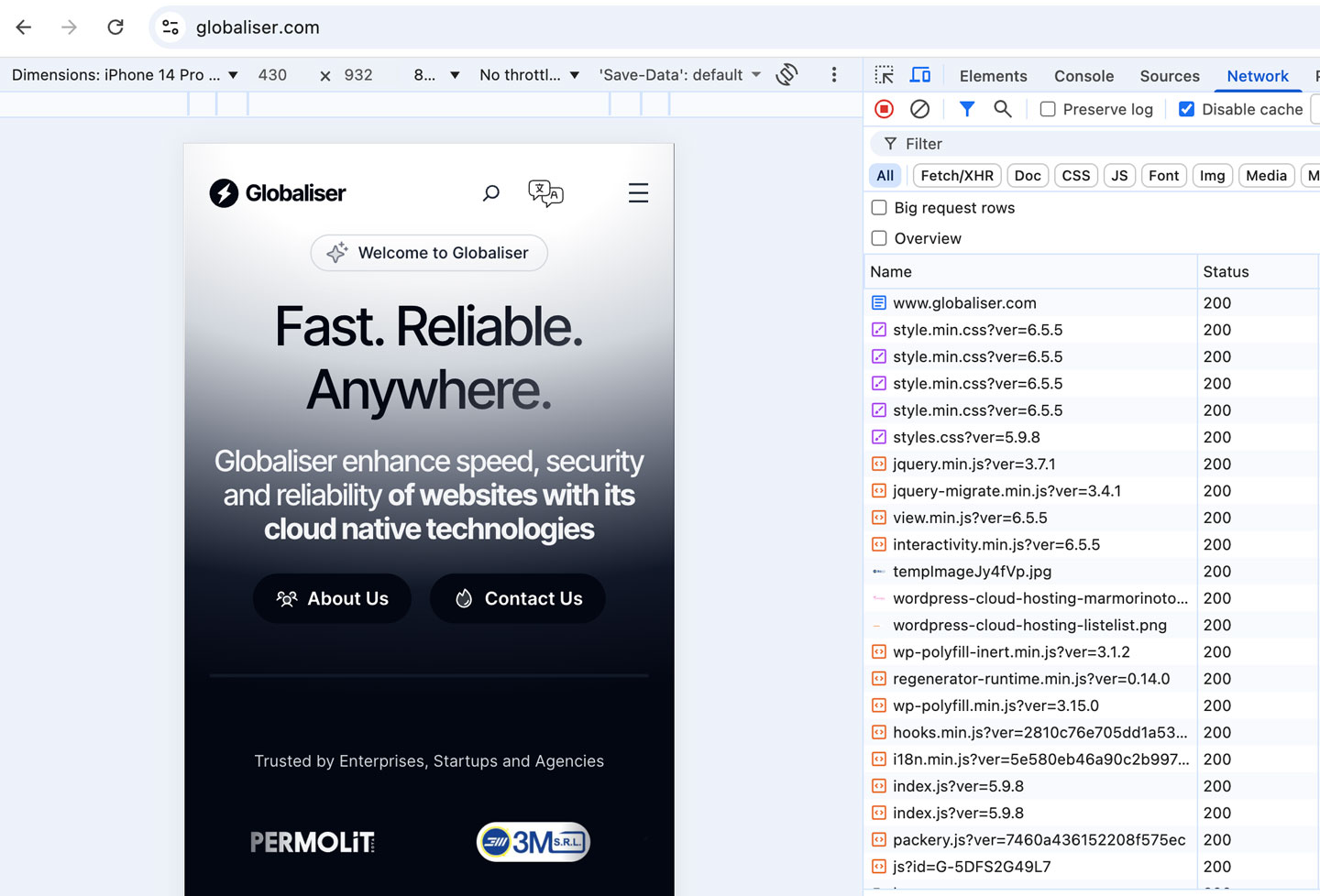
Task: Enable Big request rows option
Action: pyautogui.click(x=879, y=208)
